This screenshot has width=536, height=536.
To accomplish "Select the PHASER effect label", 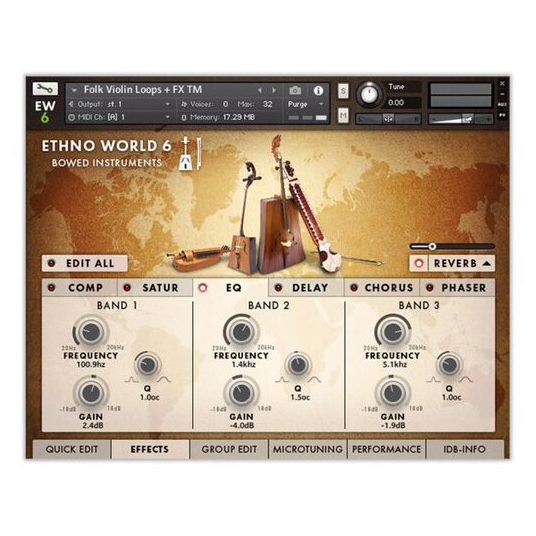I will click(x=464, y=288).
